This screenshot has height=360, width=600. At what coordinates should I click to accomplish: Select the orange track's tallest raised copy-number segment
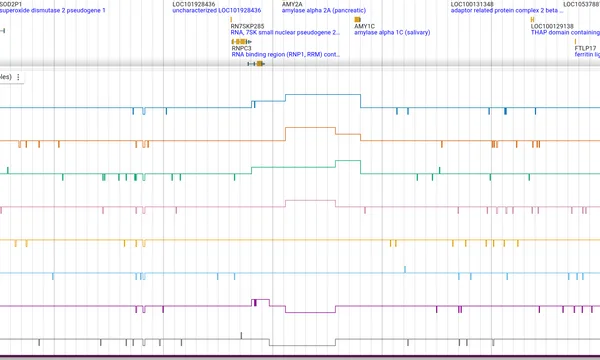pos(310,128)
